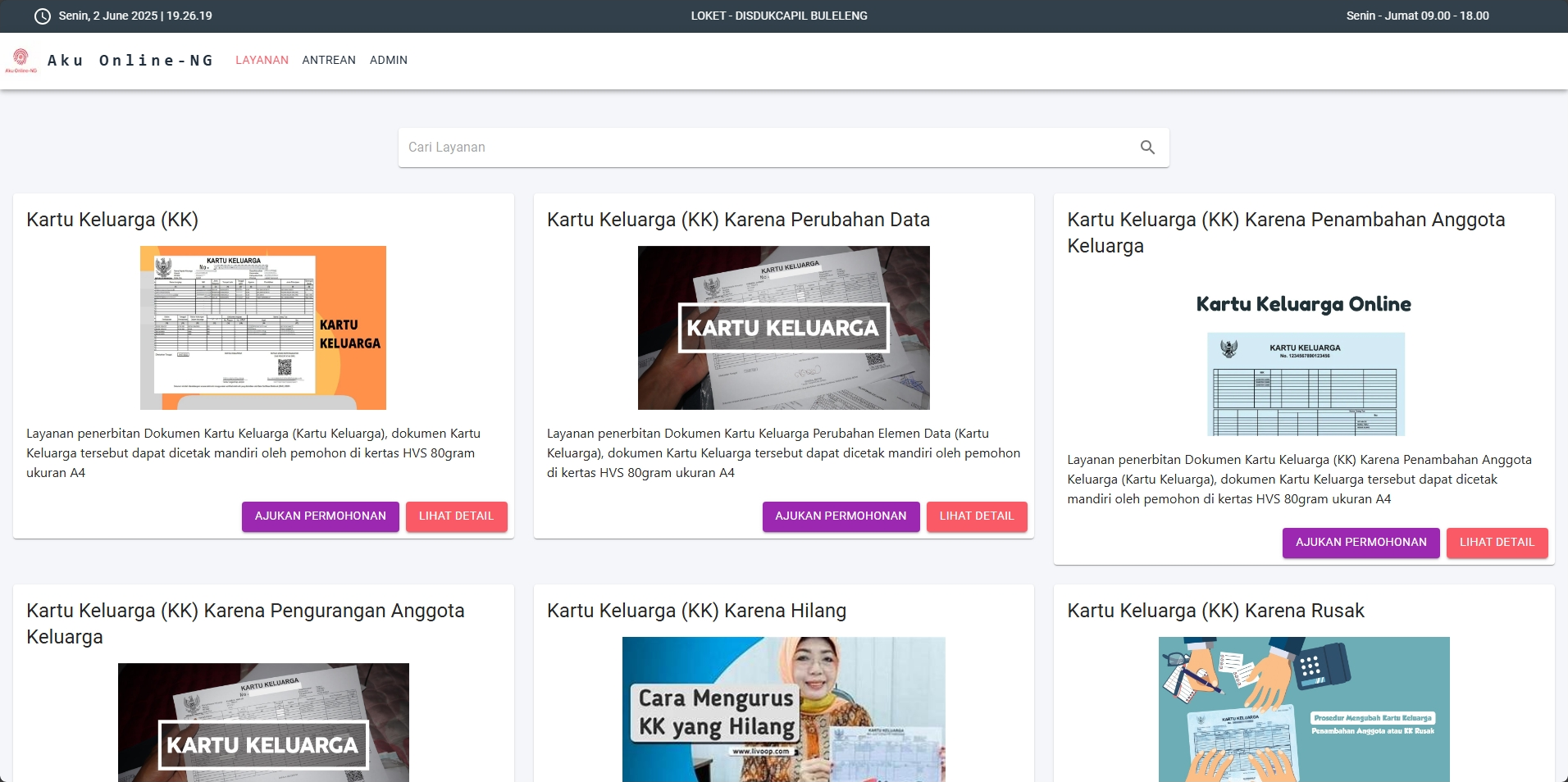
Task: Click the search magnifier icon
Action: [1147, 148]
